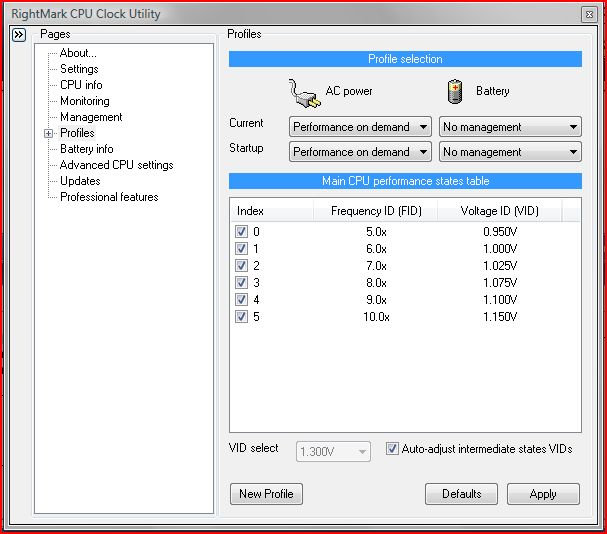Select Profiles in the pages tree

77,133
